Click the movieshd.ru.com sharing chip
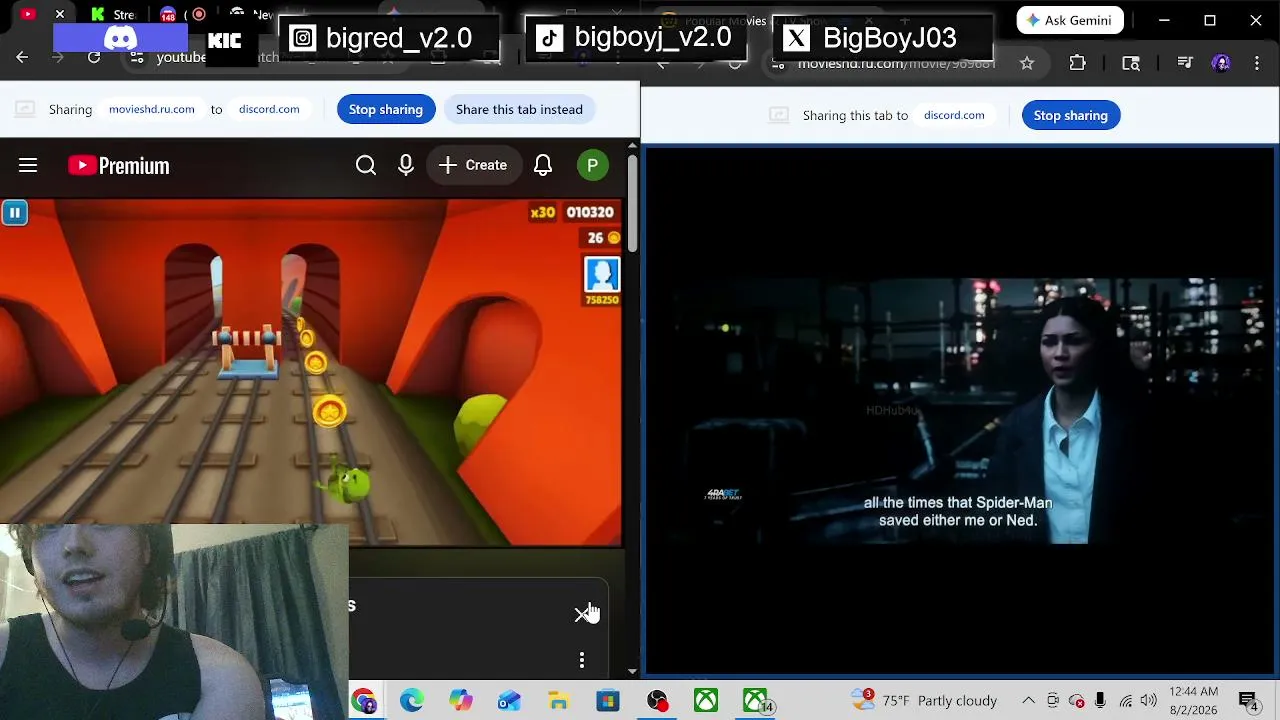 click(152, 109)
